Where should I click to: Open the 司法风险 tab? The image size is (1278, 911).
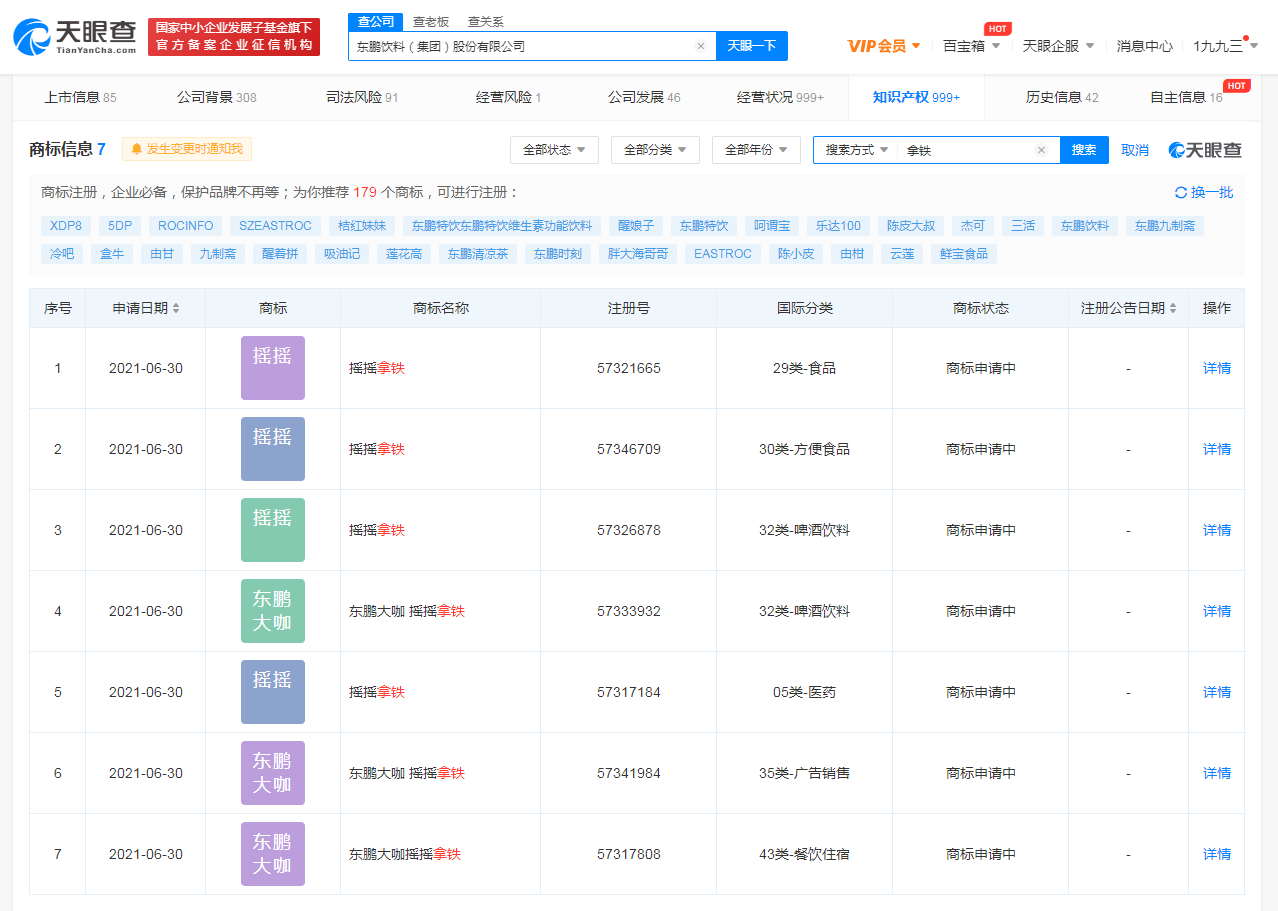(x=362, y=97)
